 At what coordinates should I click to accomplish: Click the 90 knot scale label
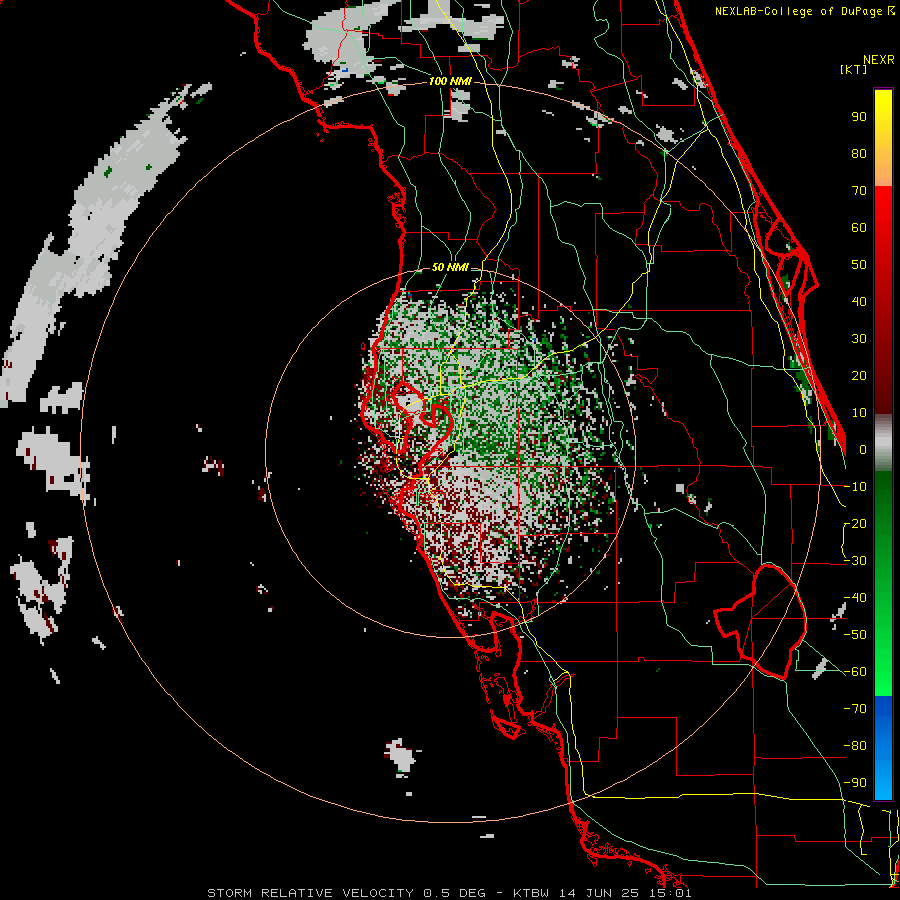pos(859,117)
